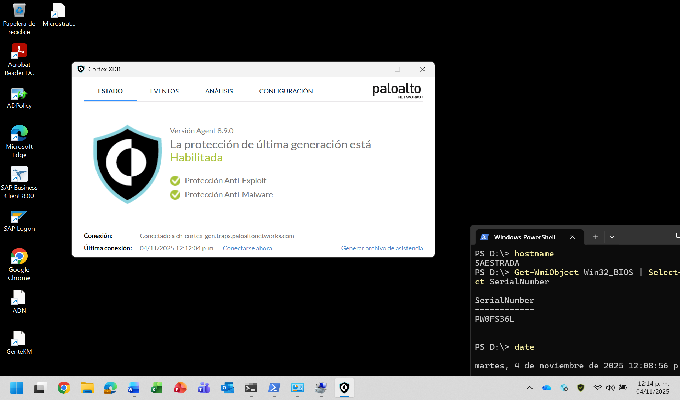Open OneDrive from the system tray

(x=546, y=388)
